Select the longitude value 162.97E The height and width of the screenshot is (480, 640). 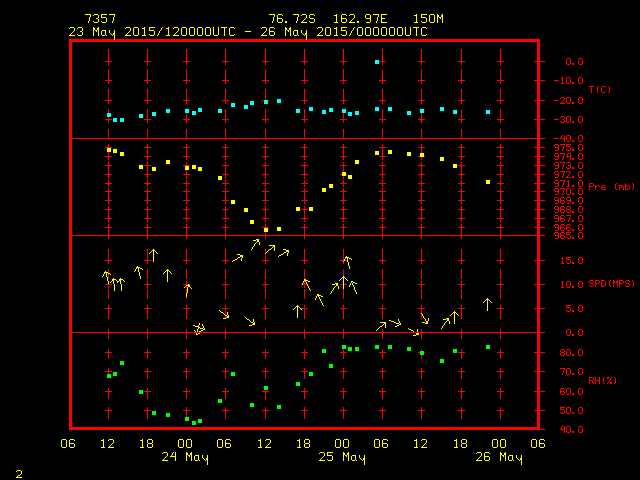click(x=346, y=19)
